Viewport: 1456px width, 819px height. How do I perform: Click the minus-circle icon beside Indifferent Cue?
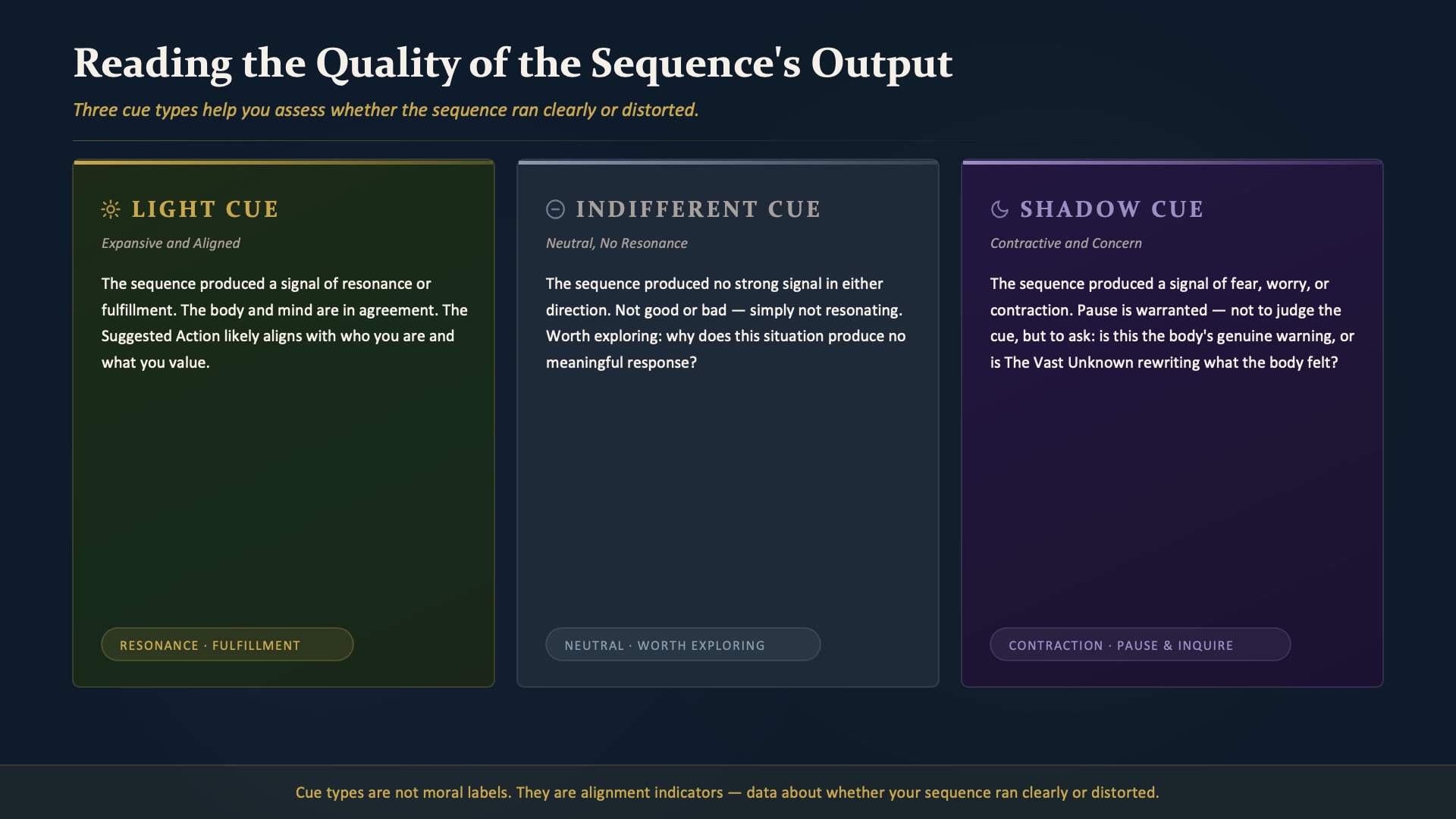coord(555,209)
